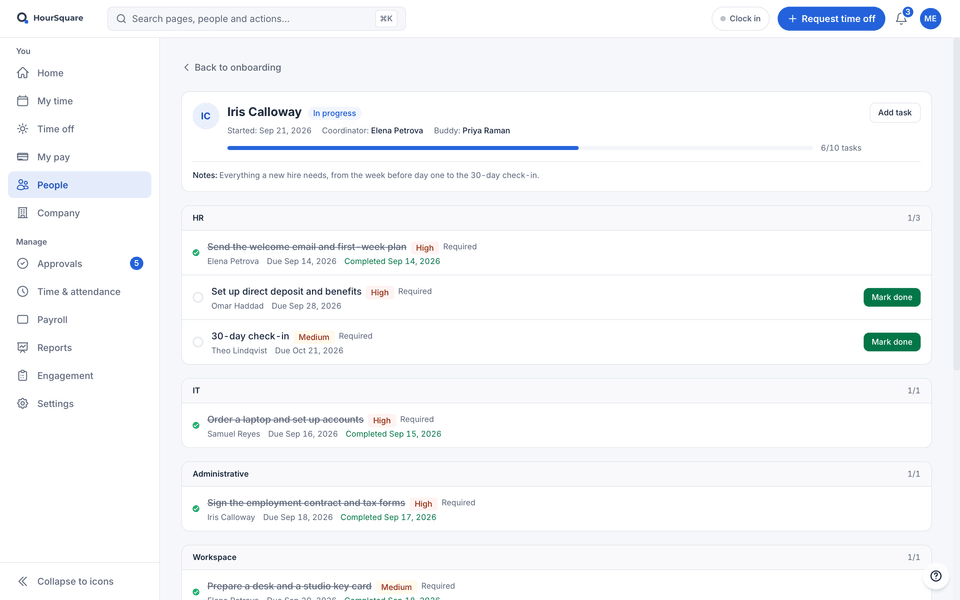
Task: Click the search magnifier icon
Action: (121, 19)
